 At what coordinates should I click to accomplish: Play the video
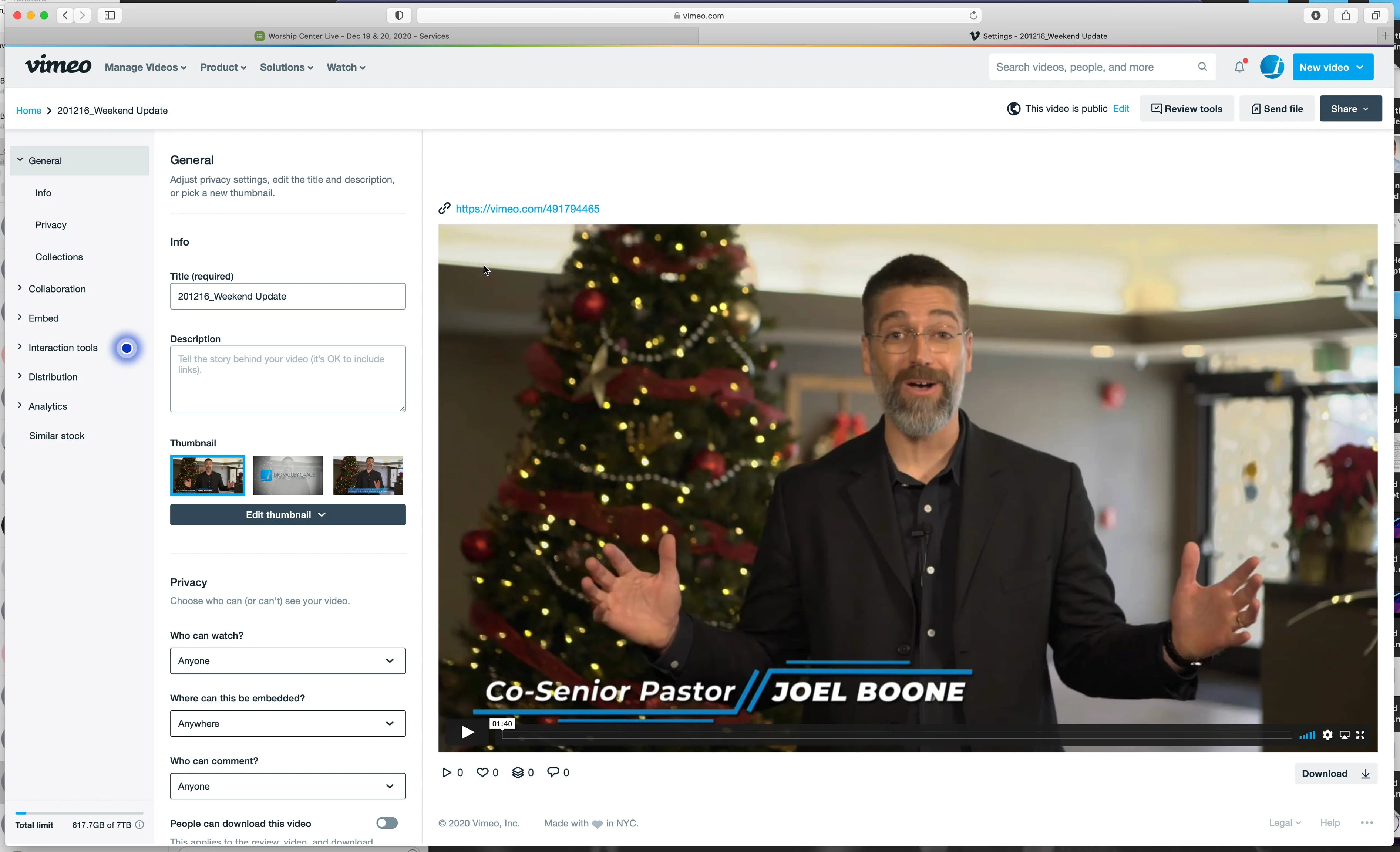point(467,732)
